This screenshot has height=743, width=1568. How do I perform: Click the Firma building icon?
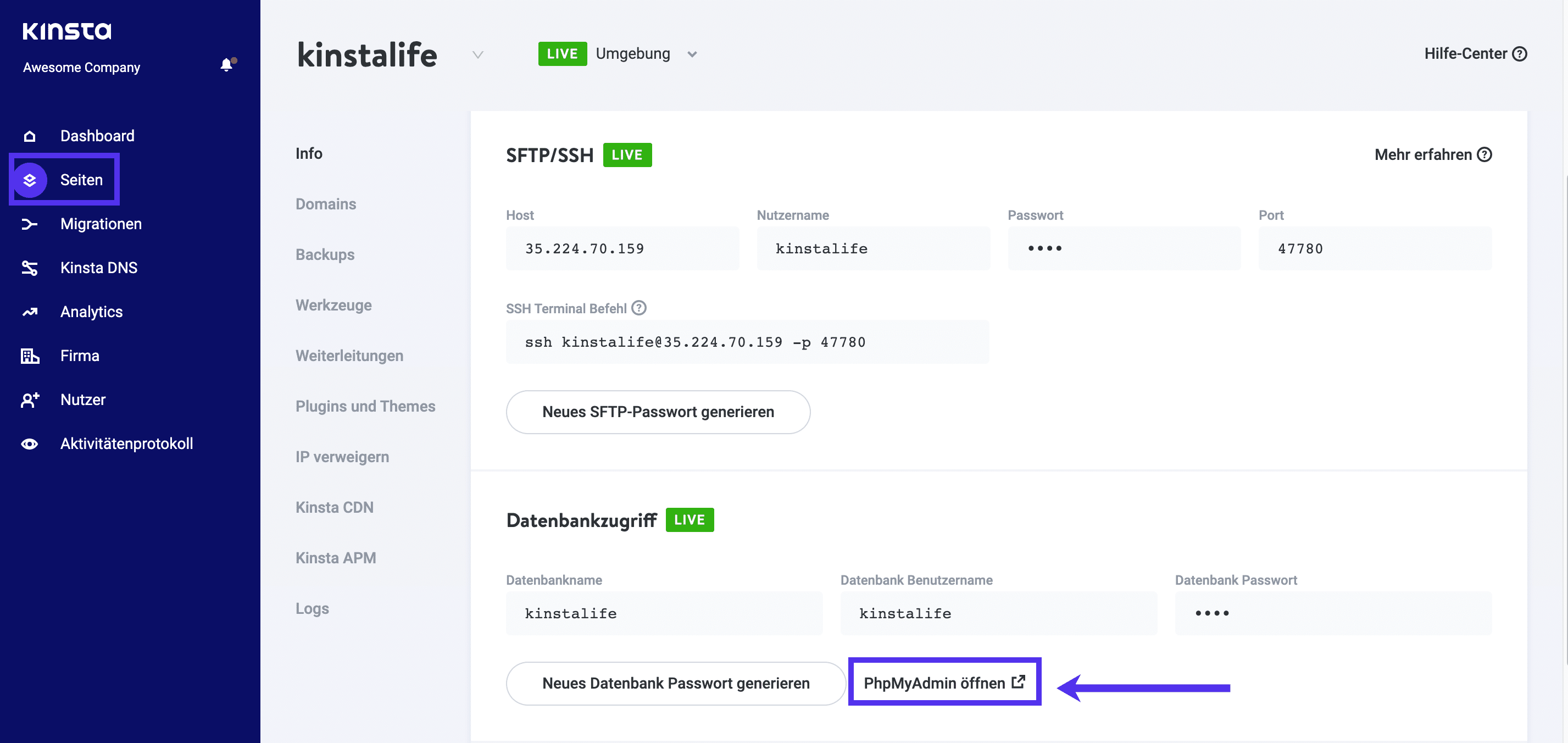pos(30,355)
